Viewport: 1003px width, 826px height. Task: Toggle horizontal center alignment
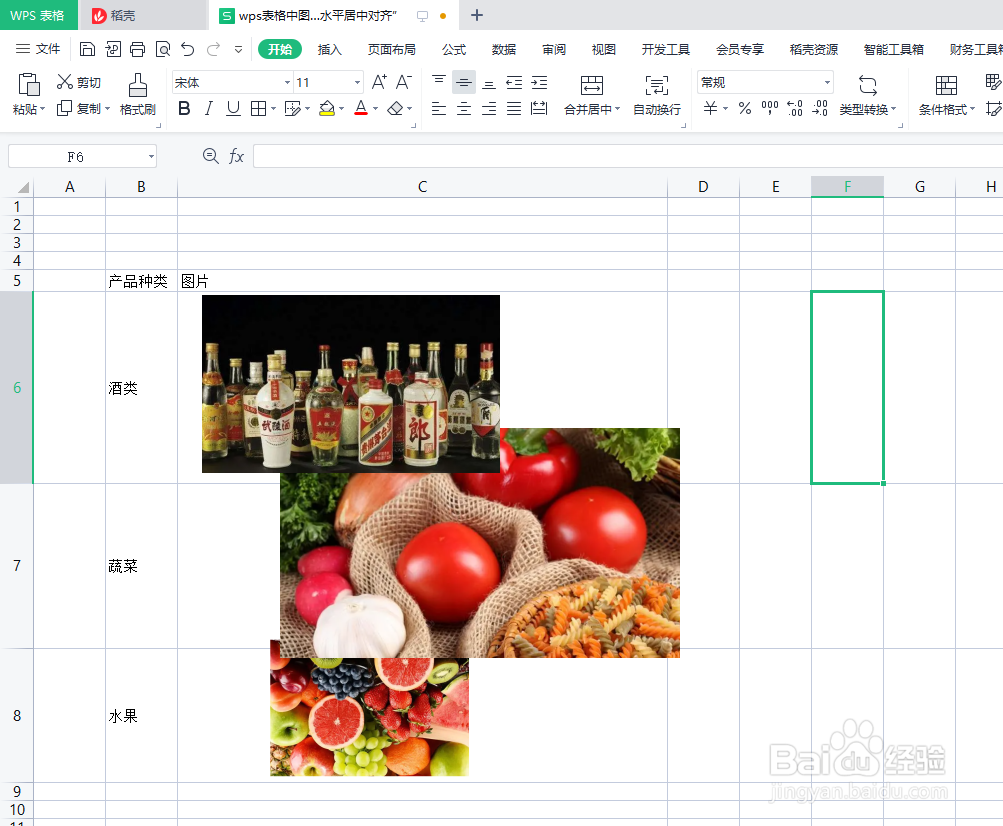[x=464, y=108]
